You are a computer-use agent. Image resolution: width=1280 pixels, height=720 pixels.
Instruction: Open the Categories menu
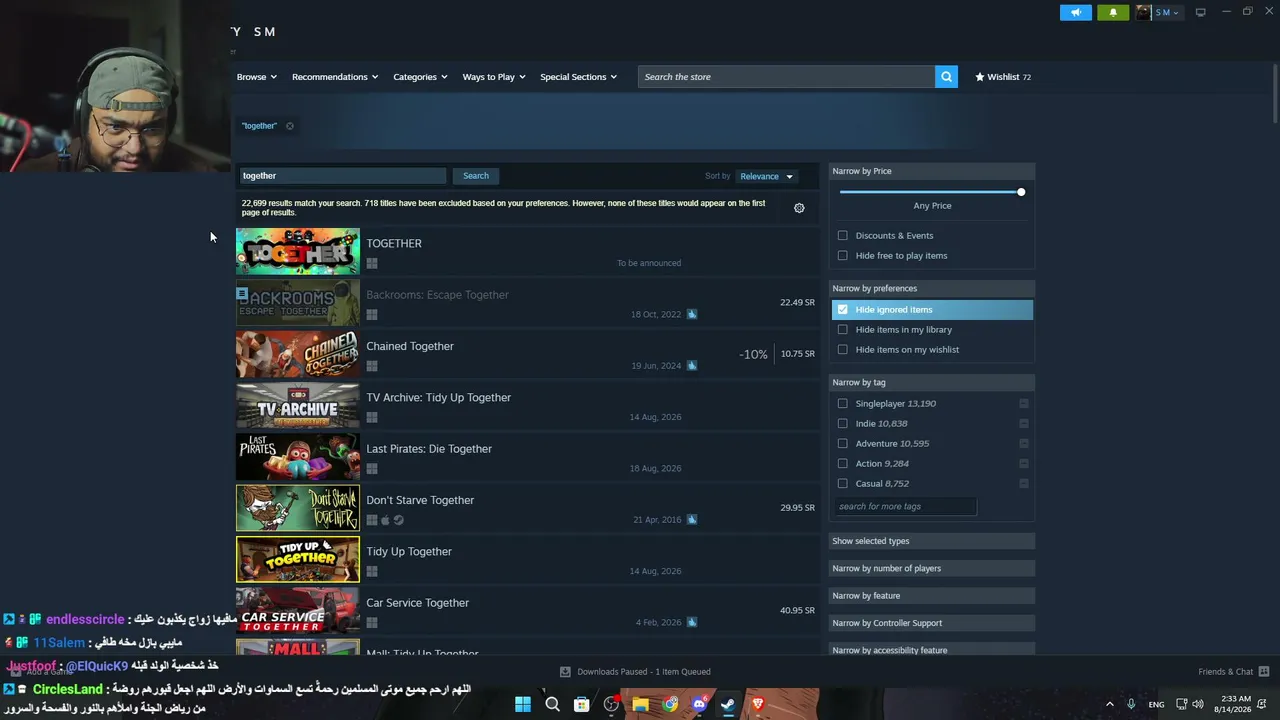tap(420, 77)
